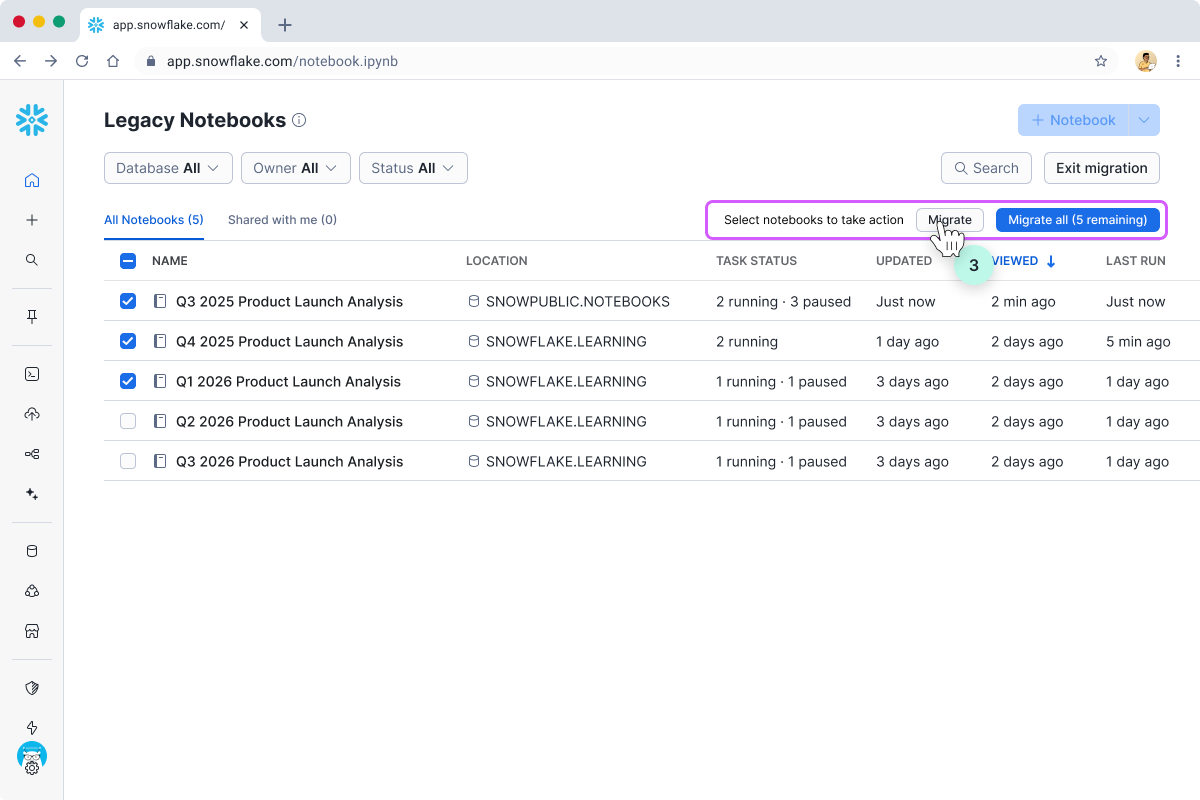Image resolution: width=1200 pixels, height=800 pixels.
Task: Open Q2 2026 Product Launch Analysis notebook
Action: (290, 421)
